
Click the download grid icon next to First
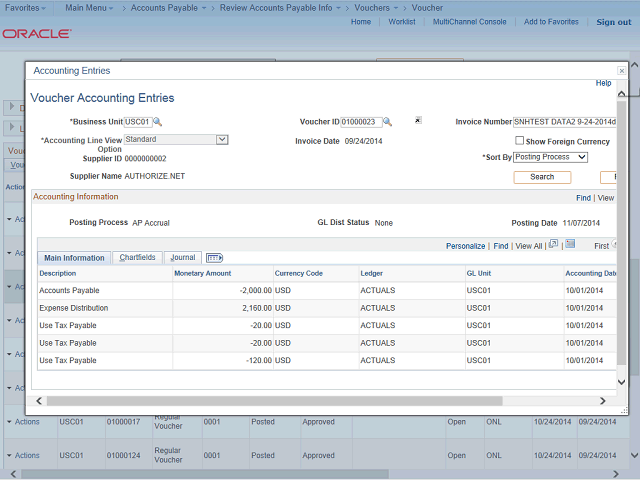[x=569, y=244]
